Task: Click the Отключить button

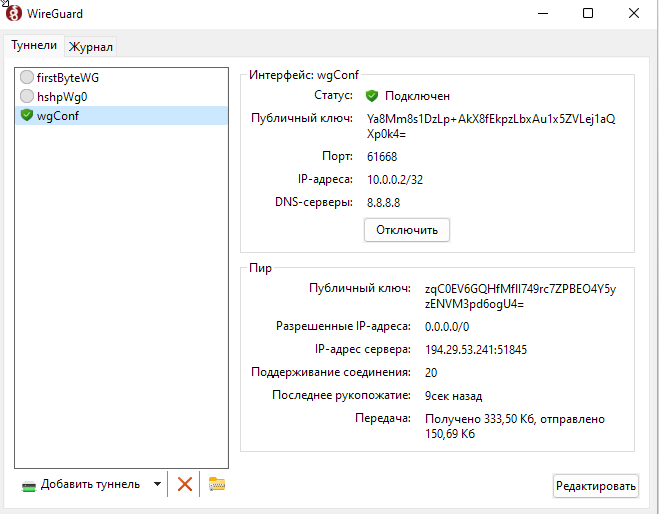Action: pyautogui.click(x=407, y=230)
